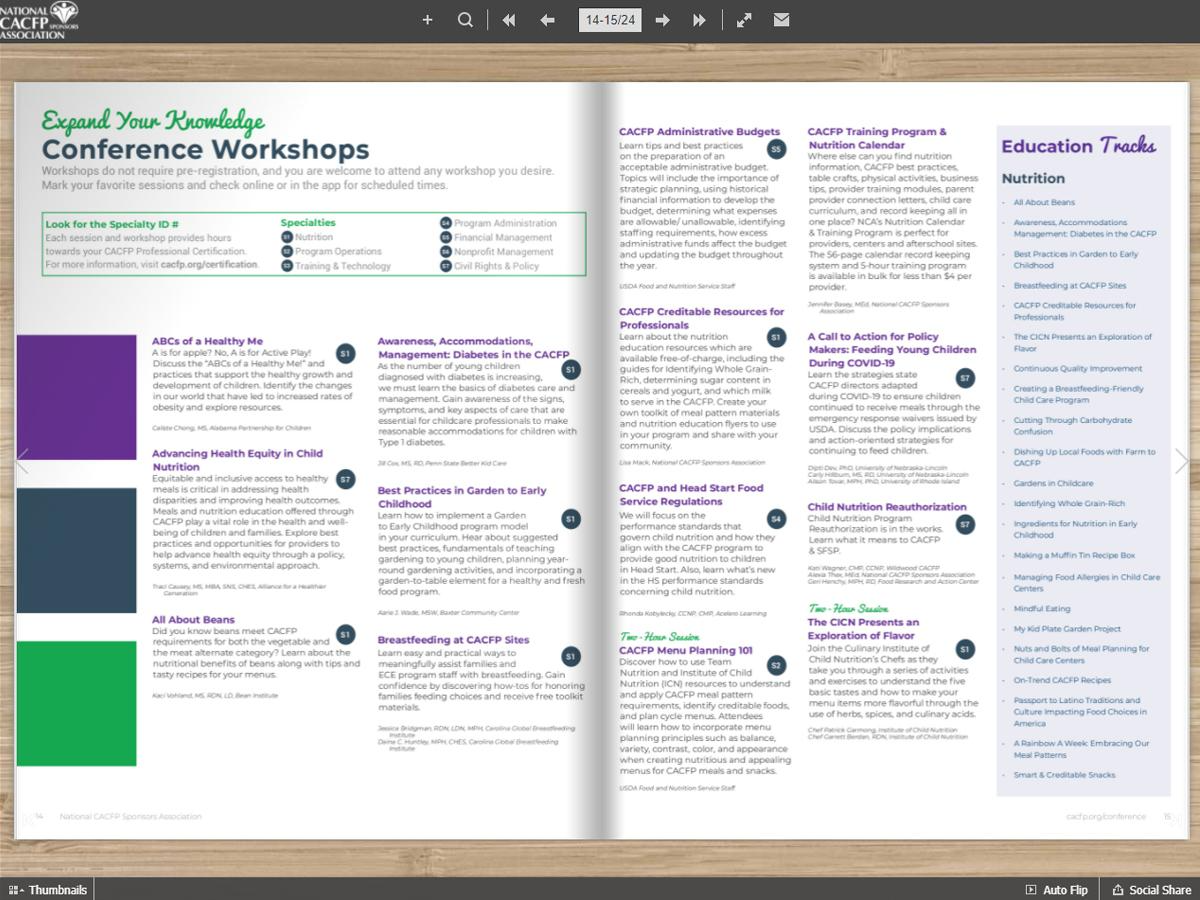Click 'CACFP Creditable Resources for Professionals' heading
The width and height of the screenshot is (1200, 900).
[x=701, y=318]
